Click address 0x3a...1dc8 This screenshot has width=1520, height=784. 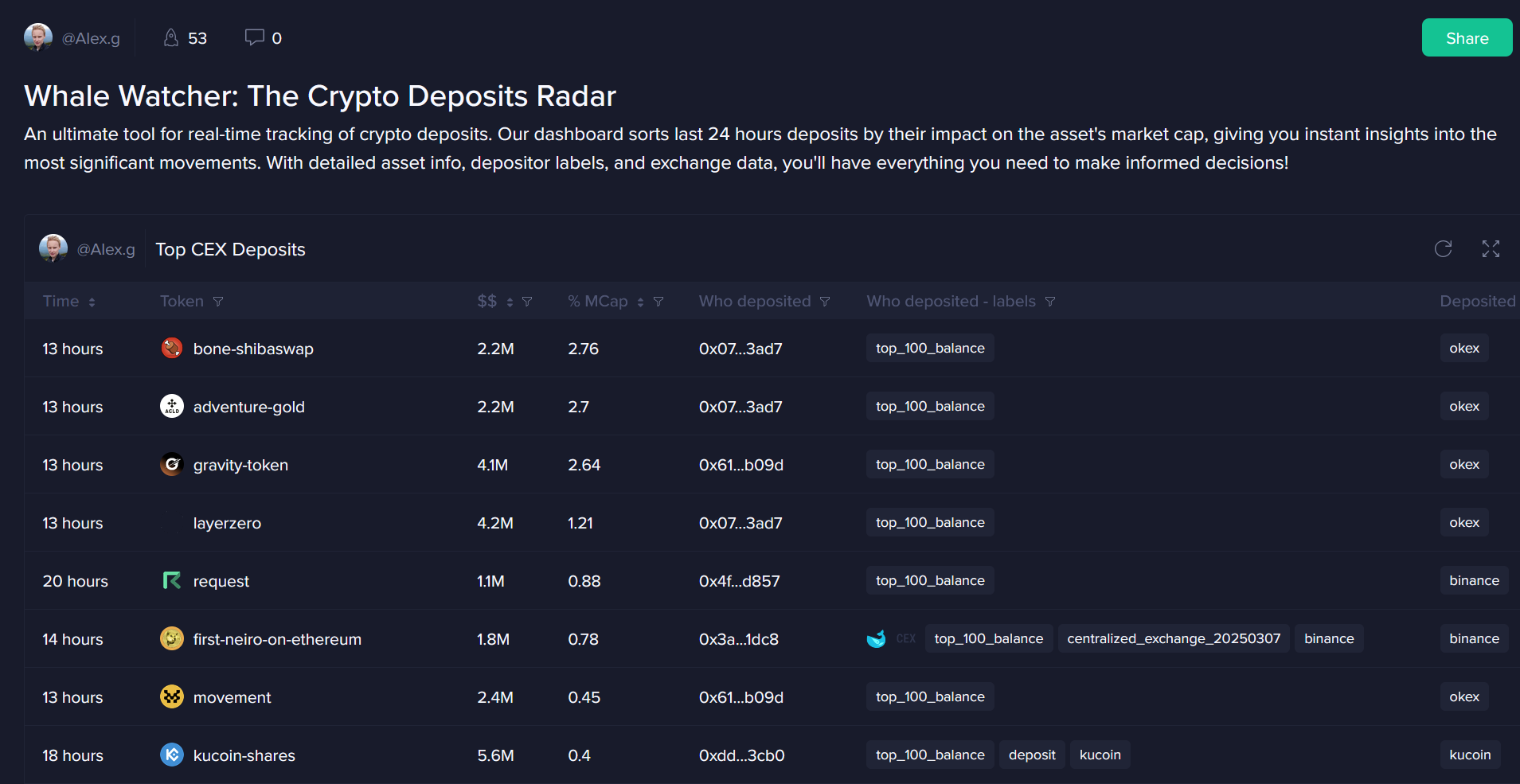coord(738,639)
